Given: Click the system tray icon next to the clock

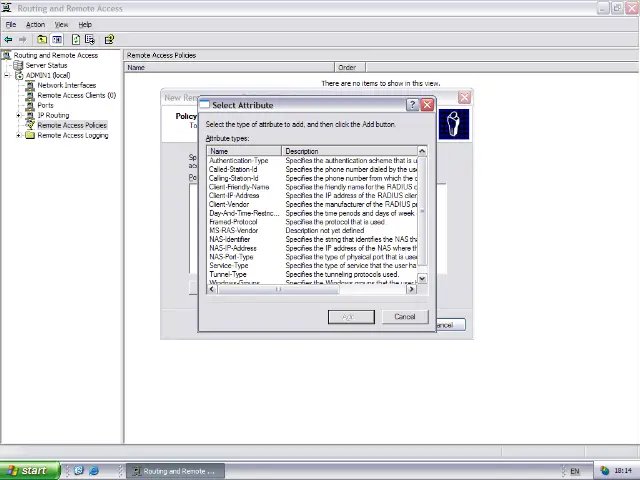Looking at the screenshot, I should pyautogui.click(x=604, y=471).
